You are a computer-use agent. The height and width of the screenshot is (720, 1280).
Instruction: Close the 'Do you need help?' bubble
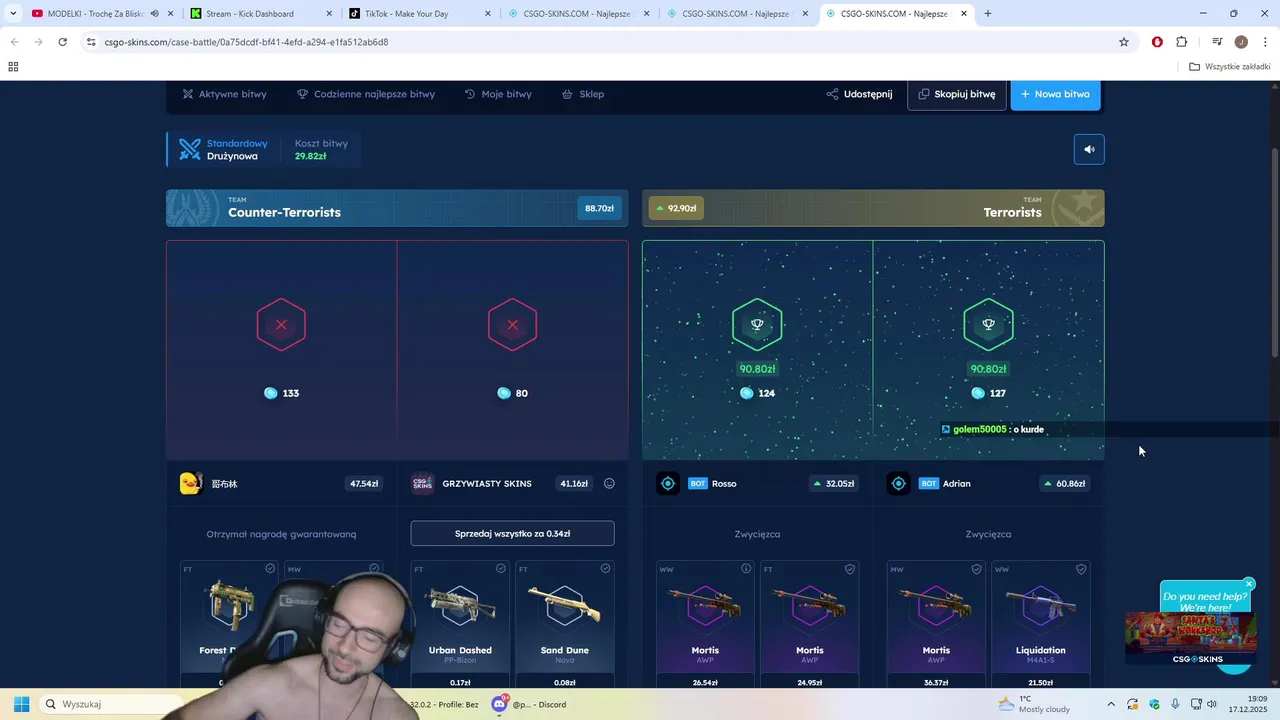1249,583
